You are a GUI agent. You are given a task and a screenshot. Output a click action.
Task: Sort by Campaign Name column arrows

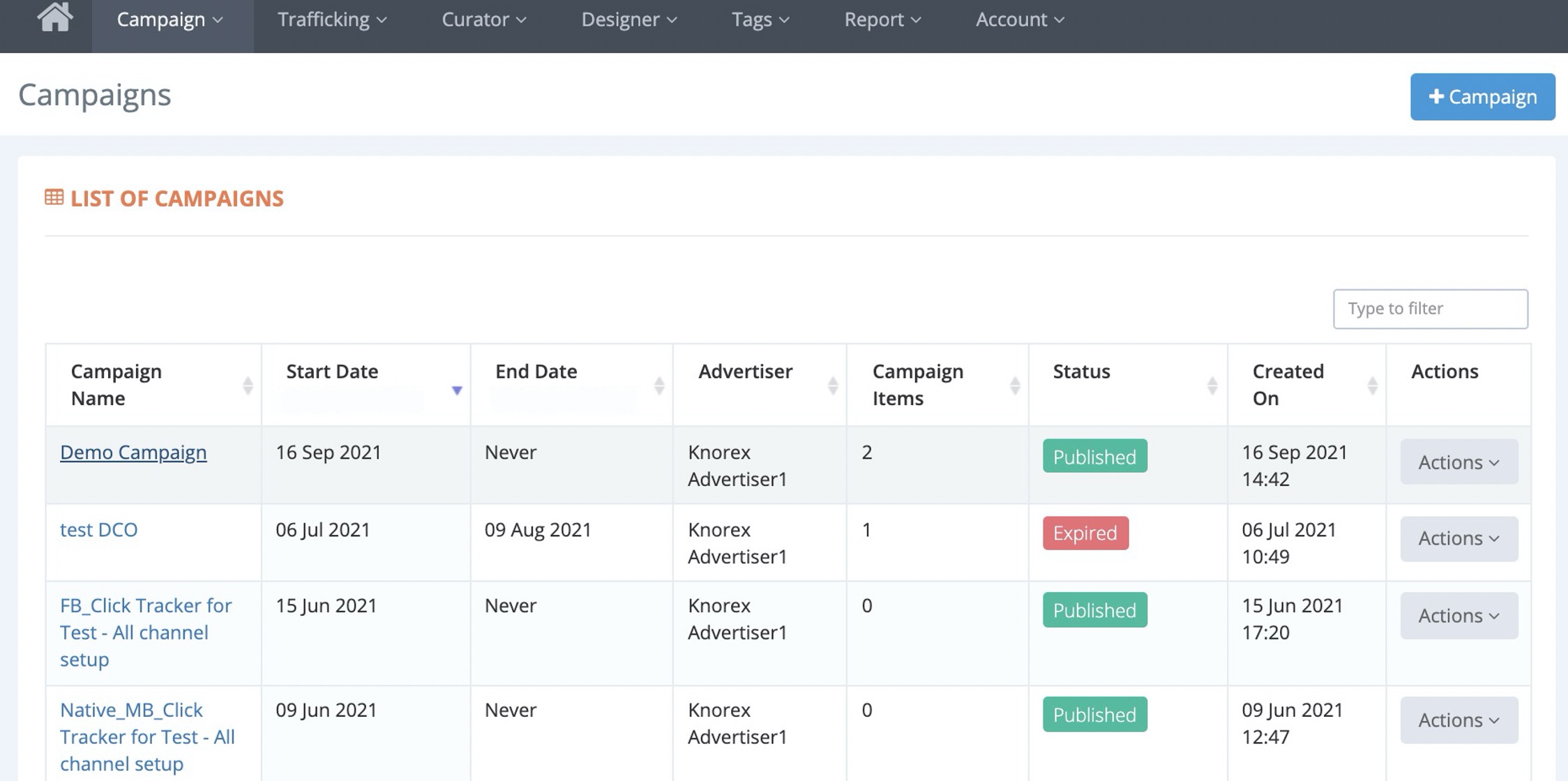click(248, 386)
